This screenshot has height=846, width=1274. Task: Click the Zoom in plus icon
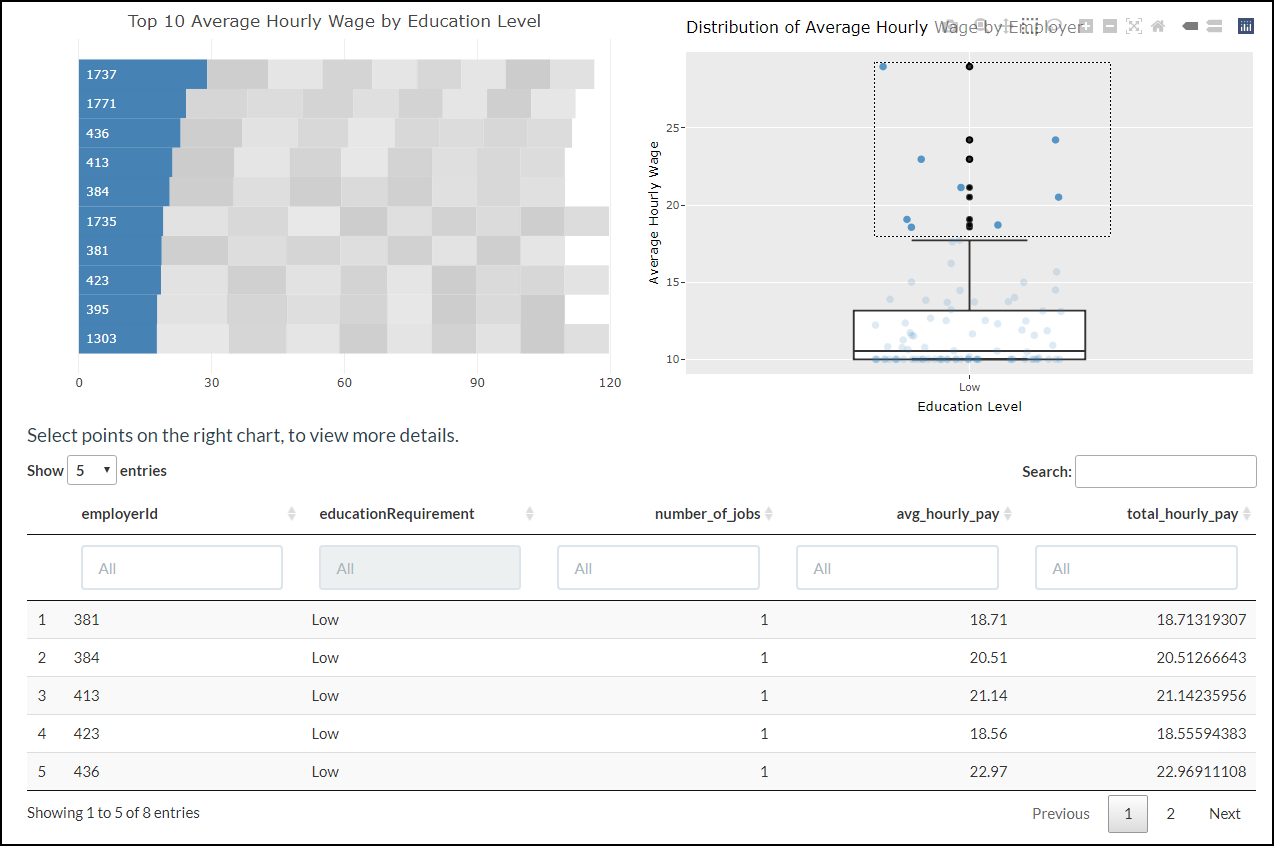click(x=1086, y=27)
